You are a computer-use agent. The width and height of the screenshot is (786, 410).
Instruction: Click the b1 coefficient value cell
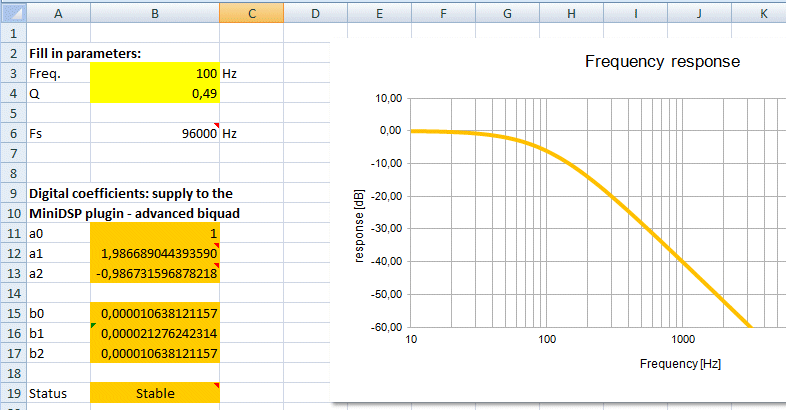coord(154,333)
